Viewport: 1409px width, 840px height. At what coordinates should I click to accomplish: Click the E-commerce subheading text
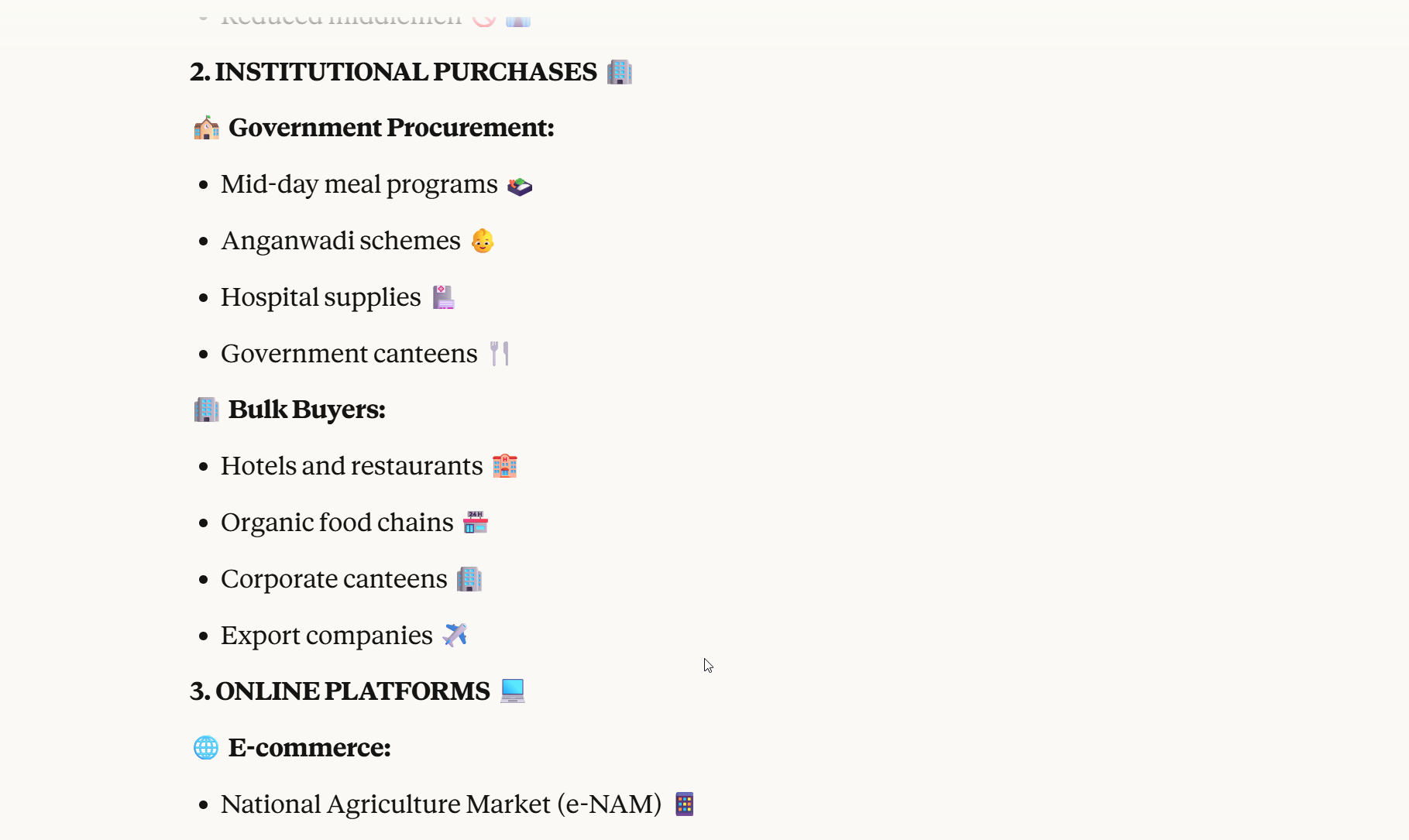[309, 748]
